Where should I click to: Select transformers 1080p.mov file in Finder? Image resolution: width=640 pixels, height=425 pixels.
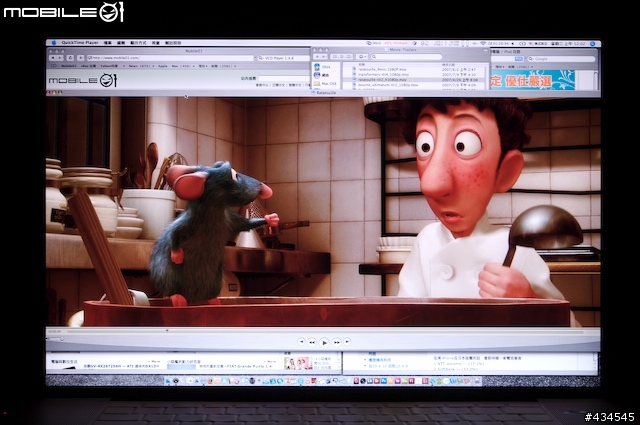click(x=384, y=74)
